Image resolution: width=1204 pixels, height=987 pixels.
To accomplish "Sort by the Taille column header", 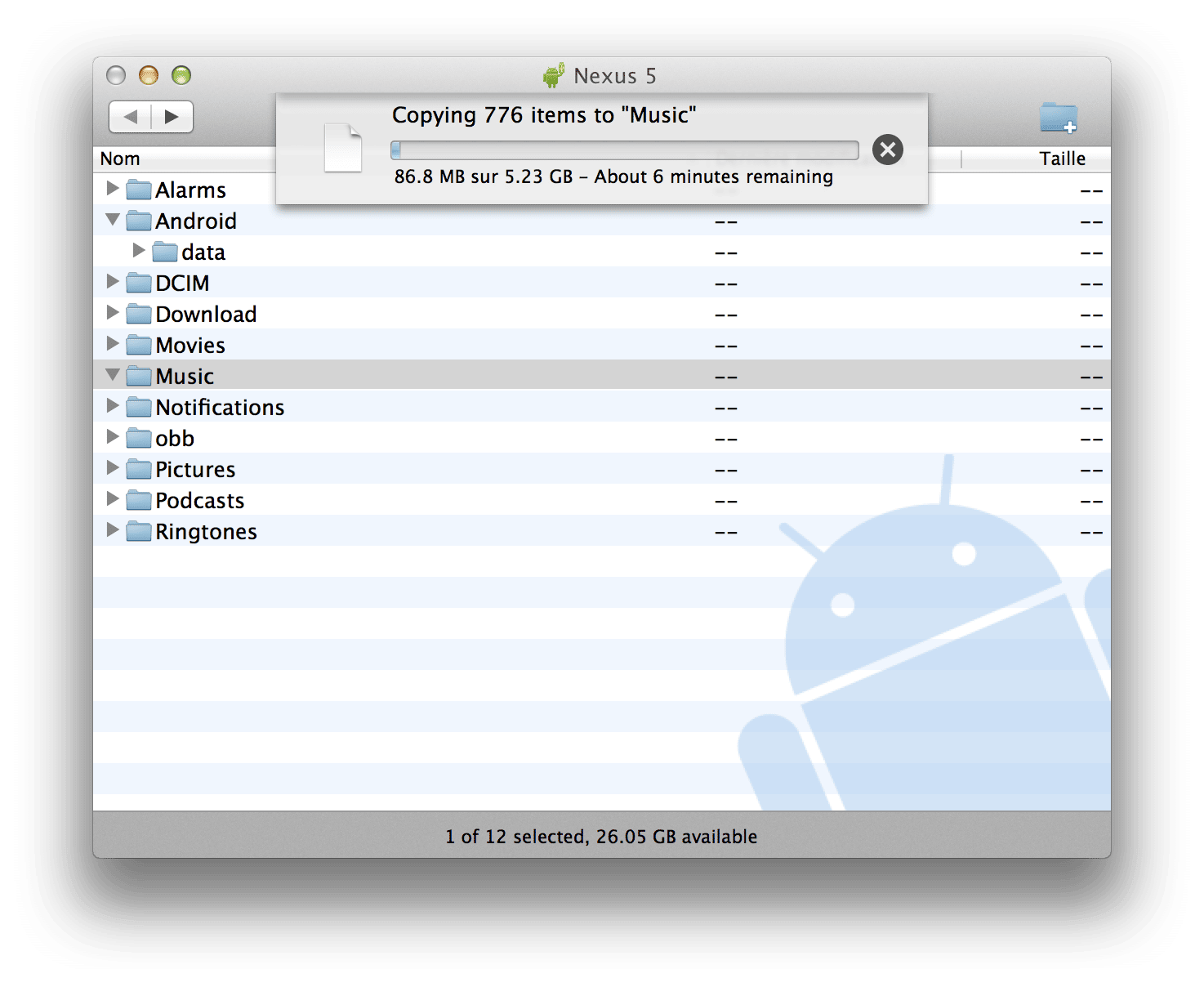I will [x=1062, y=159].
